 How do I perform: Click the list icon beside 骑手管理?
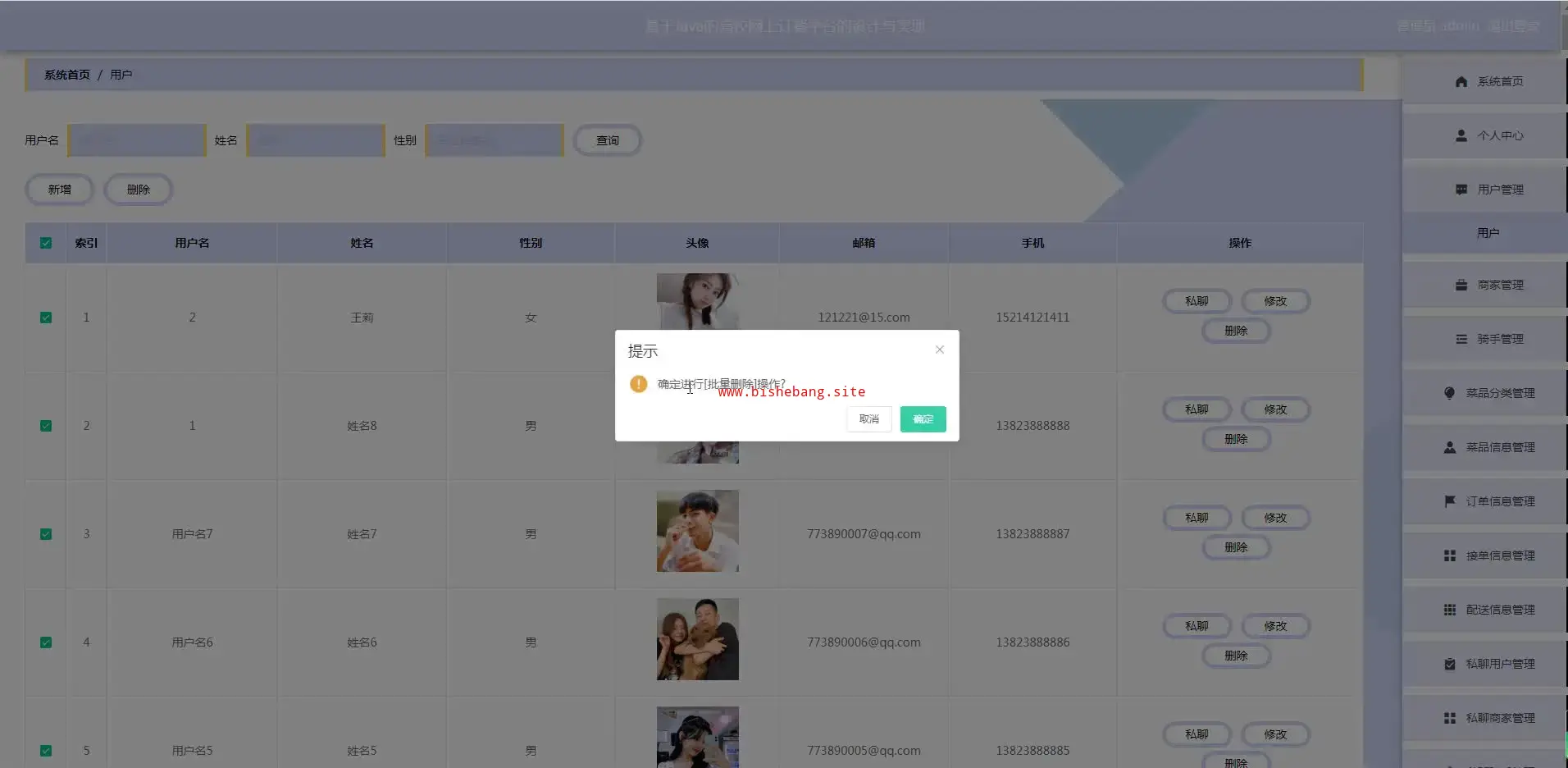(x=1461, y=340)
